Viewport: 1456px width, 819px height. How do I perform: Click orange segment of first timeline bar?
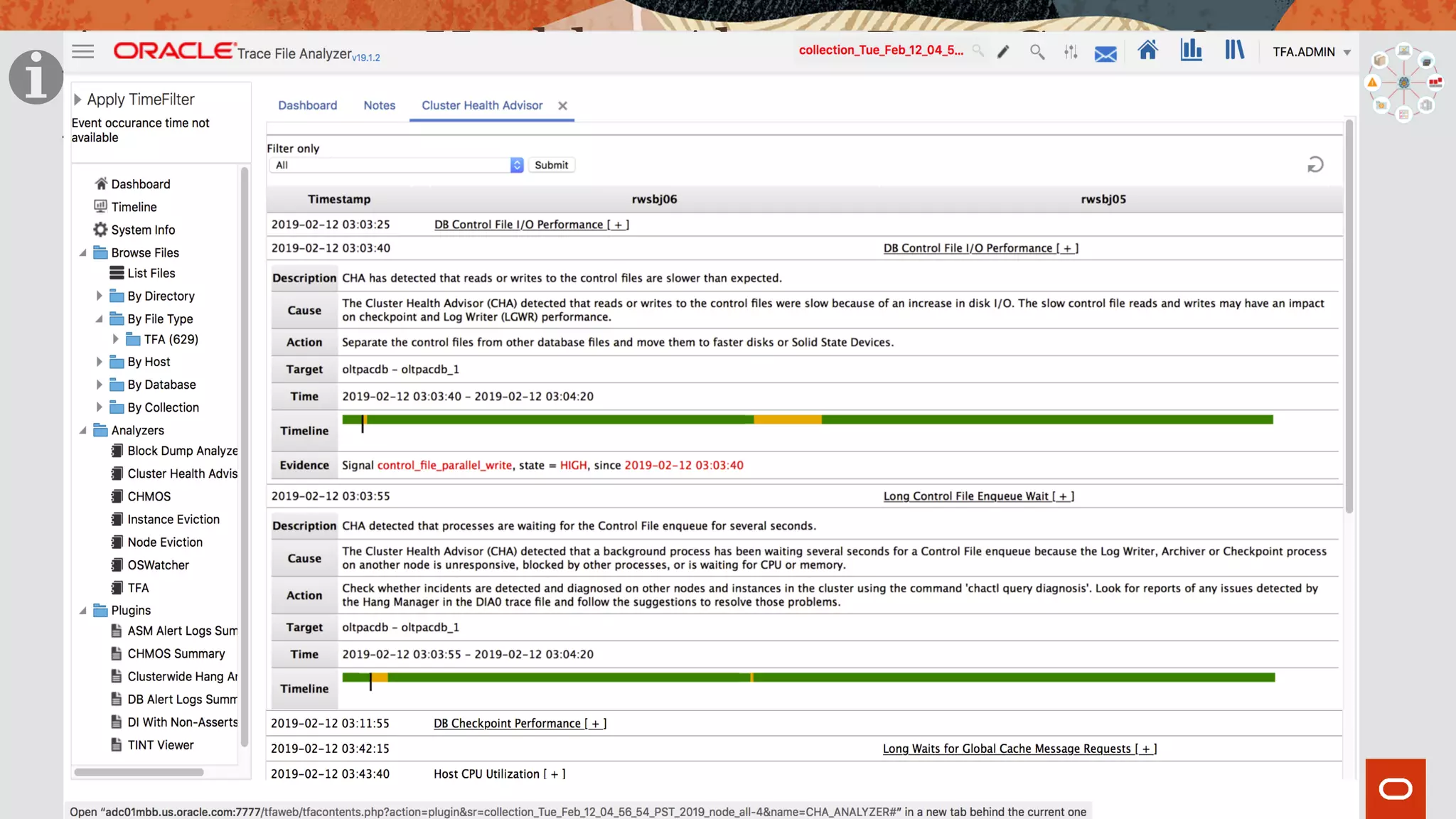click(x=787, y=419)
